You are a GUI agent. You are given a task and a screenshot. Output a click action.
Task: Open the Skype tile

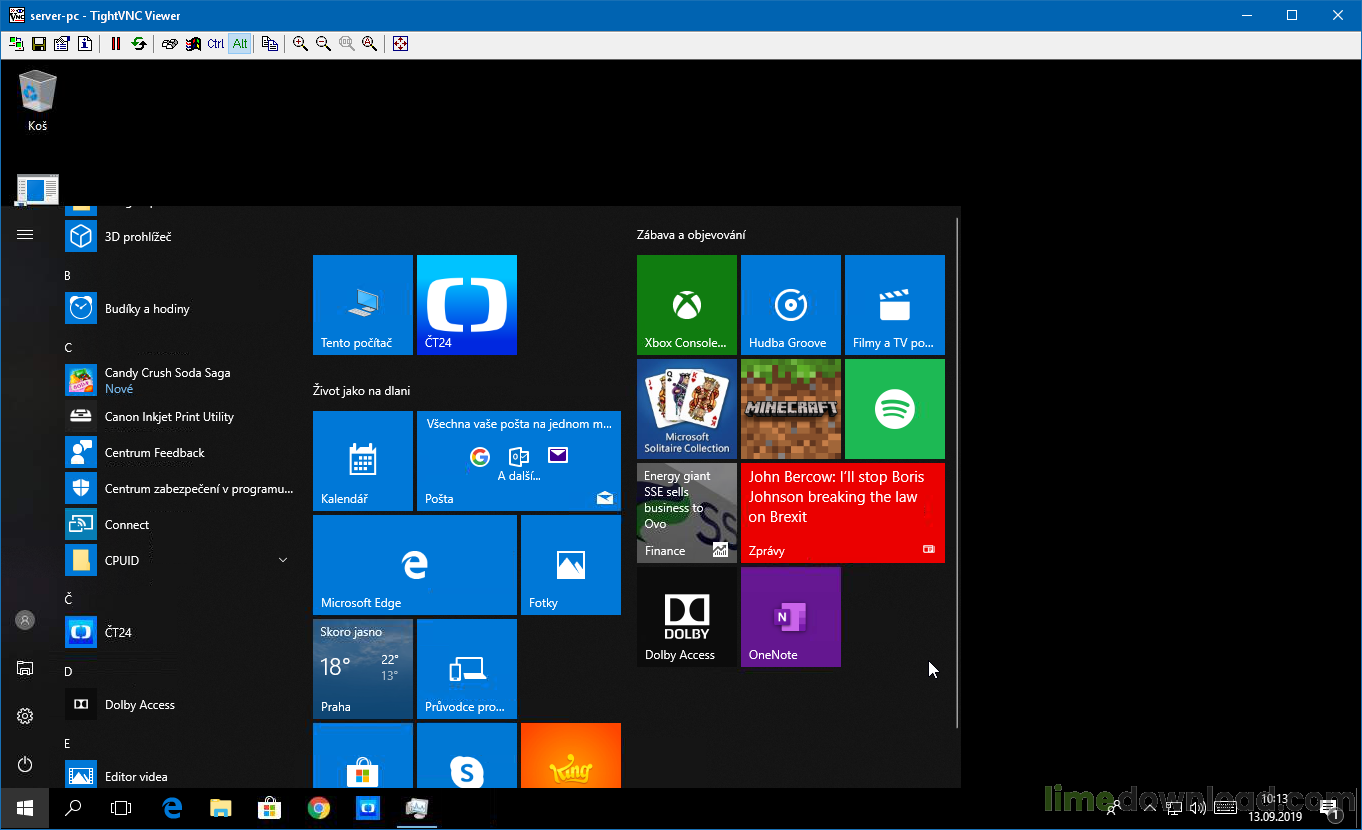(467, 756)
